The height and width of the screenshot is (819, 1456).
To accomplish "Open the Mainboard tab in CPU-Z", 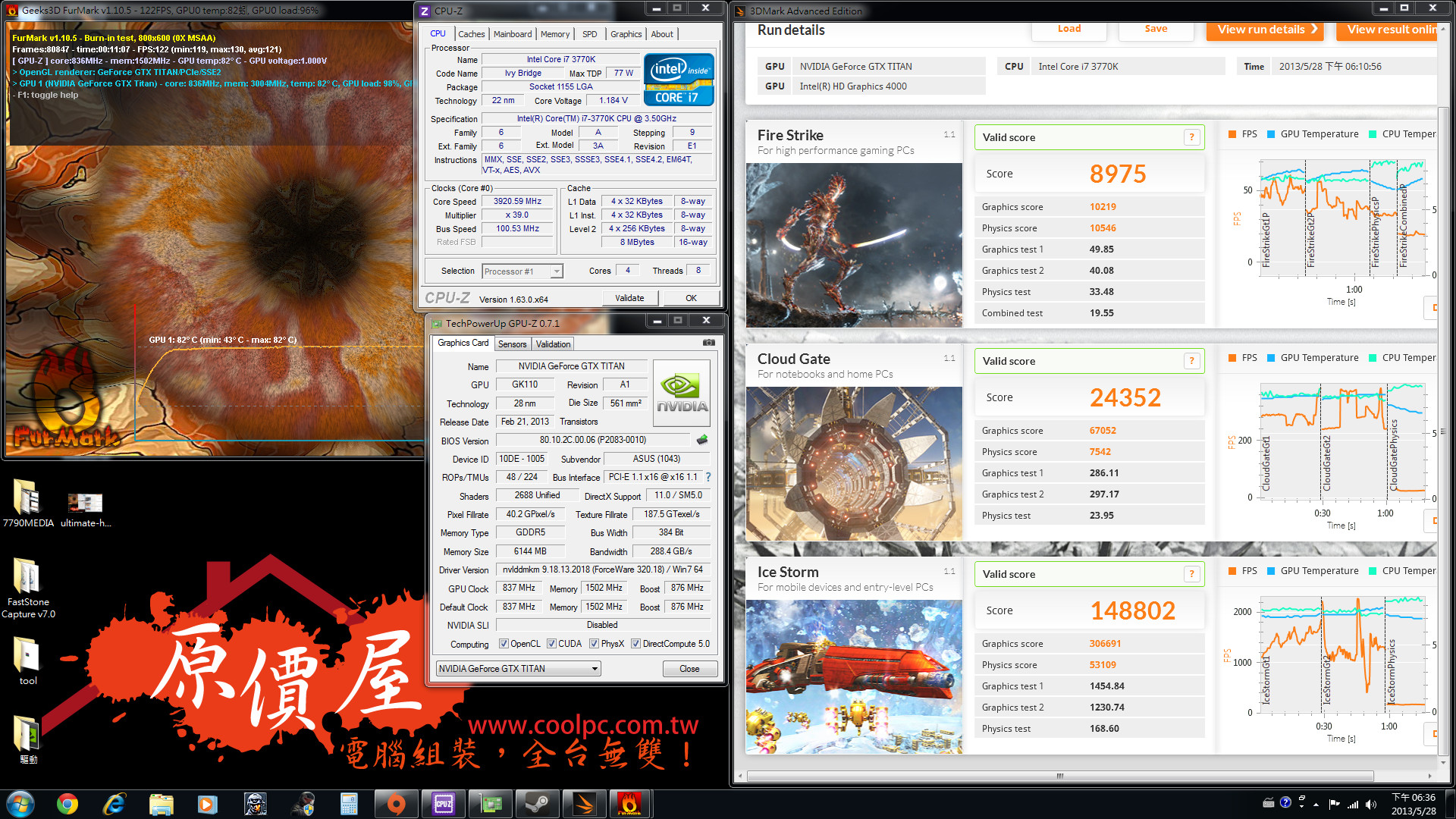I will 513,34.
